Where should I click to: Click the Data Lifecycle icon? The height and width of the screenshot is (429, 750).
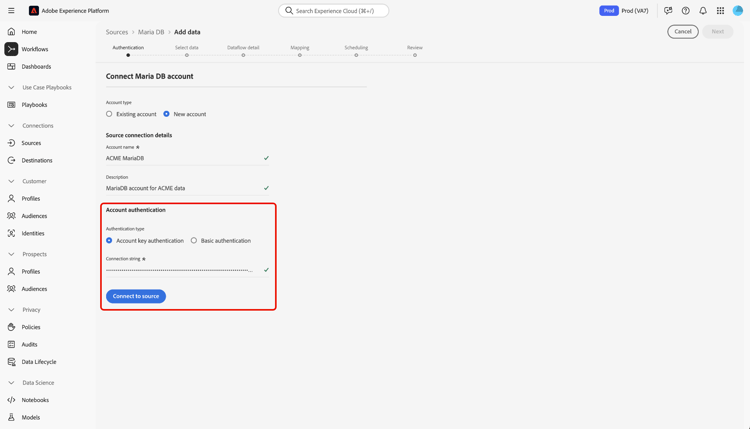pyautogui.click(x=11, y=362)
